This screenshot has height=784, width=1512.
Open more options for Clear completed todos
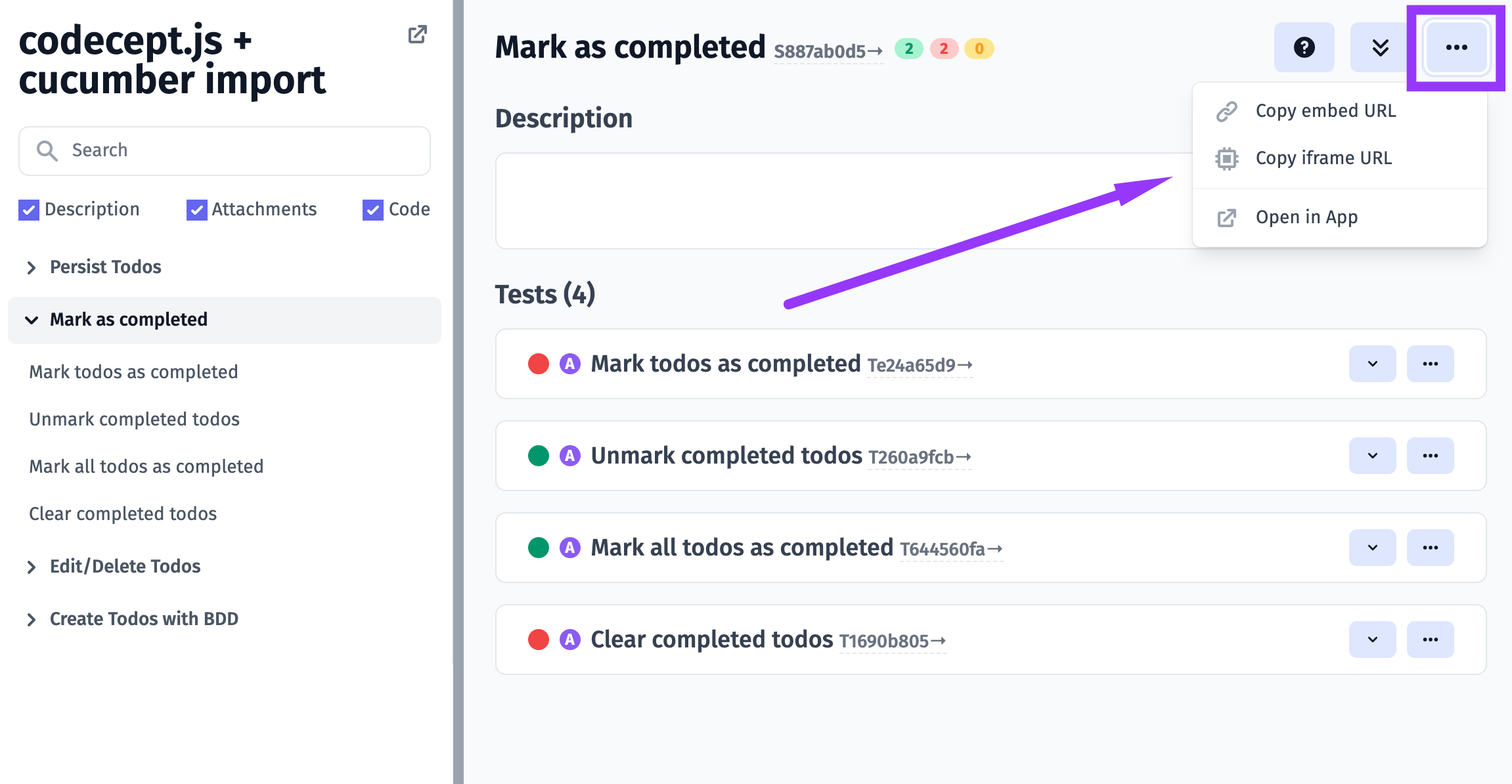1430,640
